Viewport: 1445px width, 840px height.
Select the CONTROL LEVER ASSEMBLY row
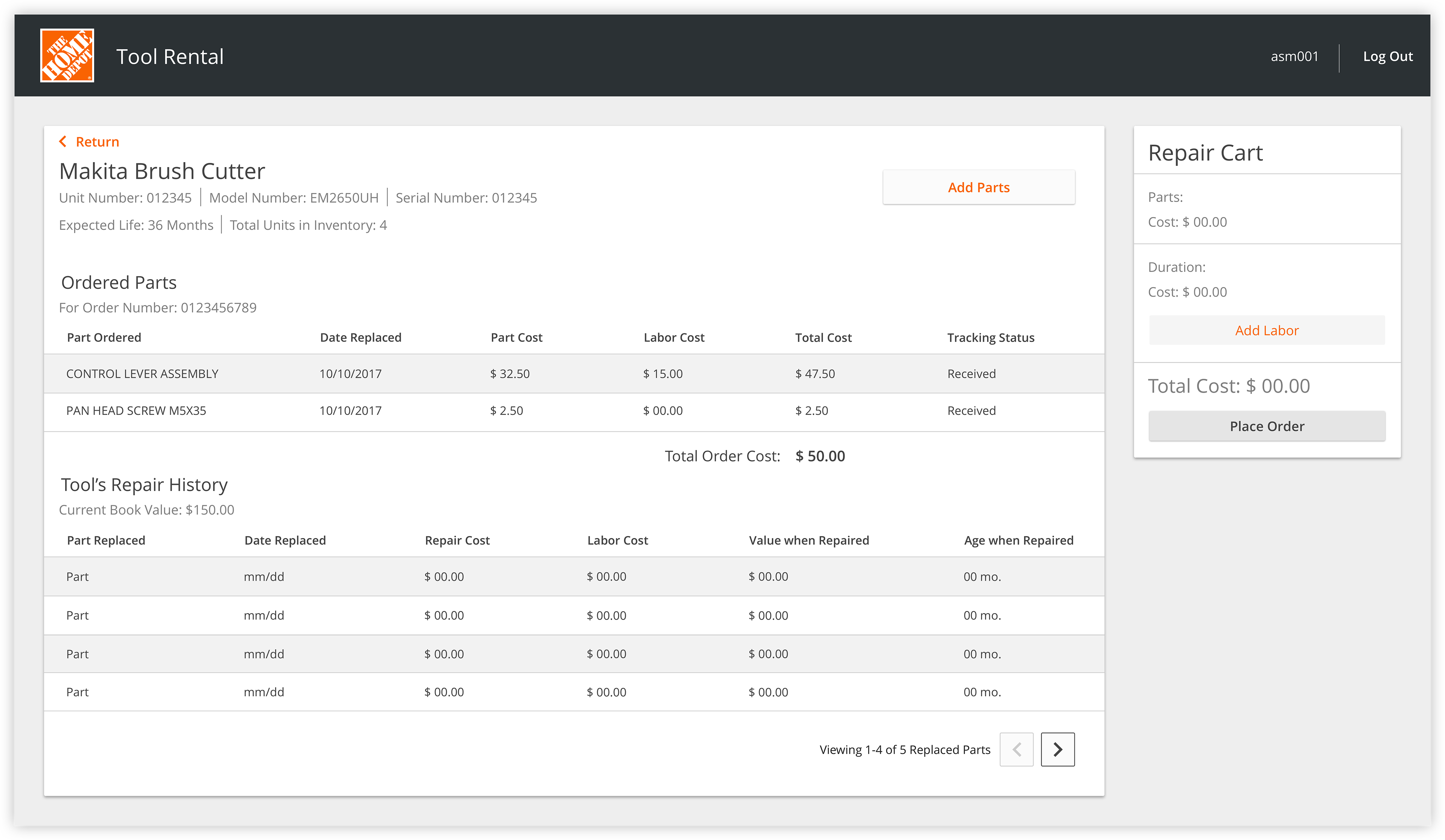tap(574, 374)
